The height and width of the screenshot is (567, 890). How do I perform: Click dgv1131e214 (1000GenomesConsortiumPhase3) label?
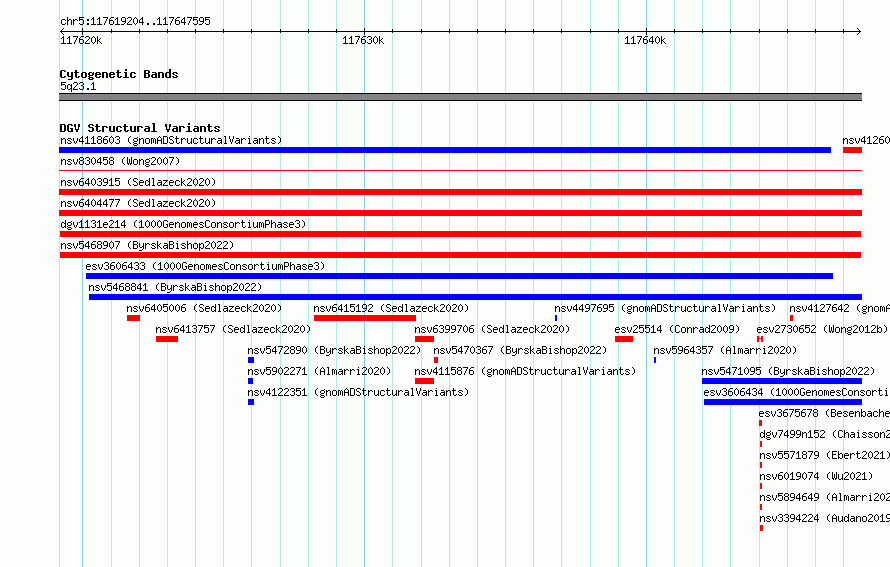tap(183, 224)
